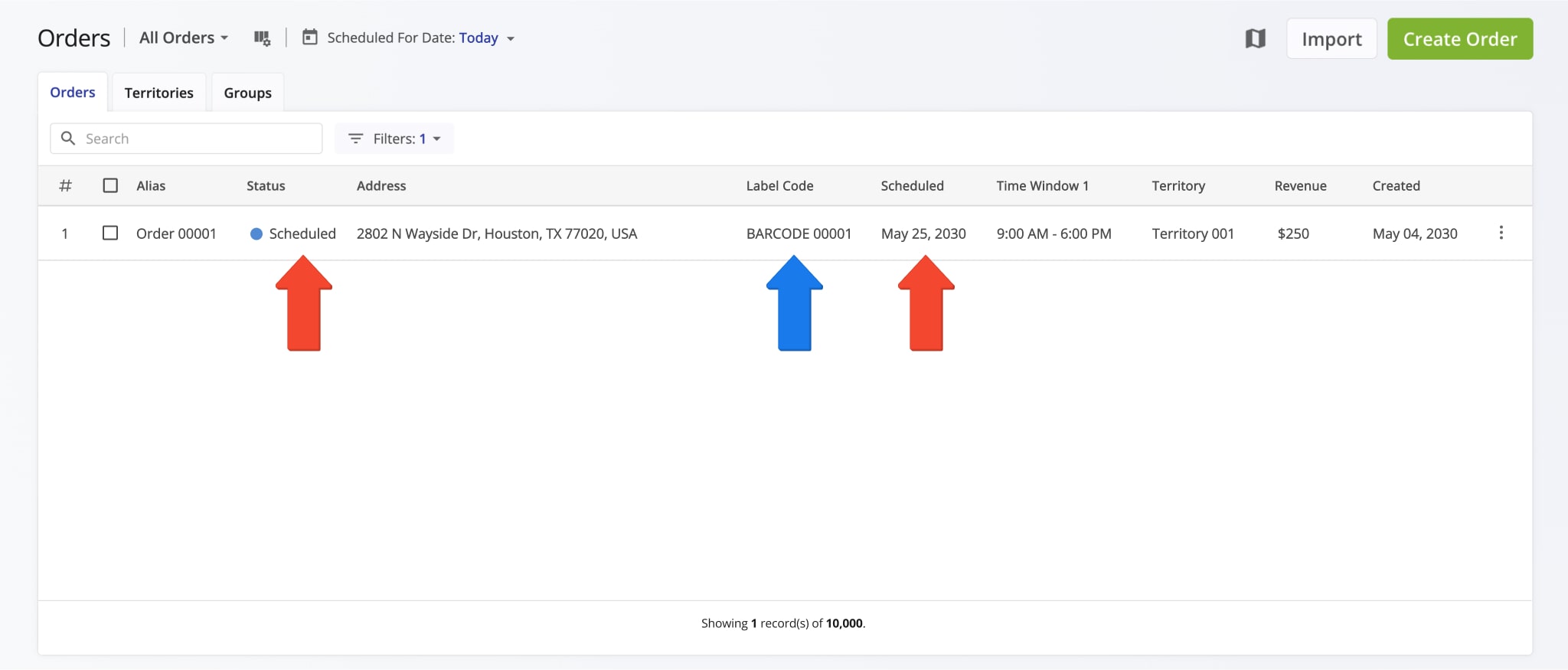
Task: Switch to the Territories tab
Action: (x=159, y=93)
